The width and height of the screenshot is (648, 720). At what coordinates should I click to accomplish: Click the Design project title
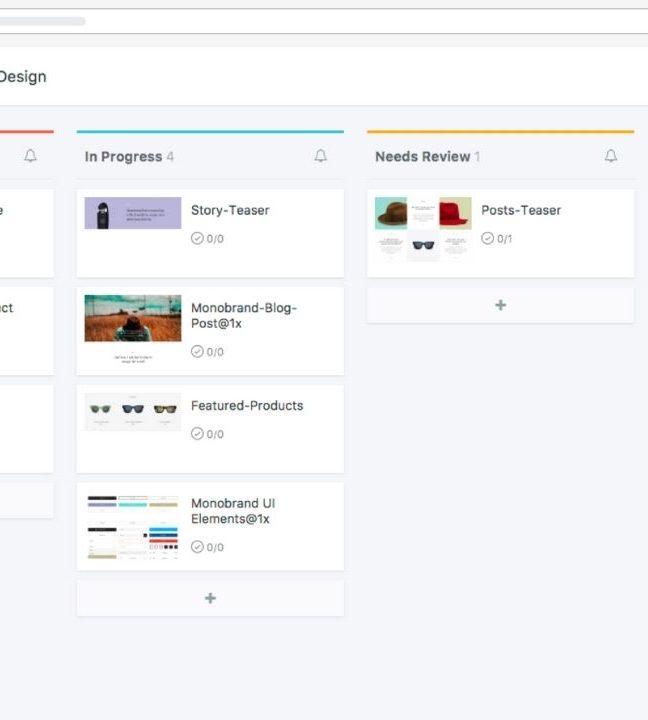(x=23, y=77)
